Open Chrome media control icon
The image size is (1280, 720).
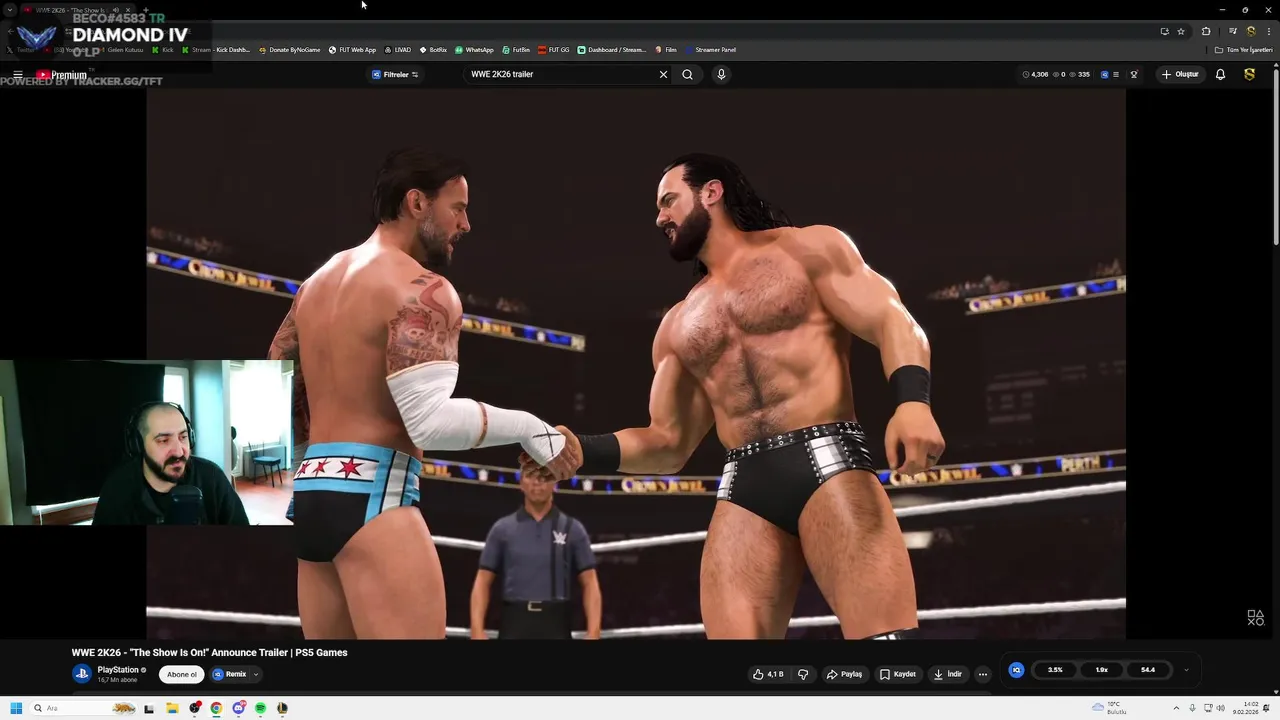(x=1233, y=31)
